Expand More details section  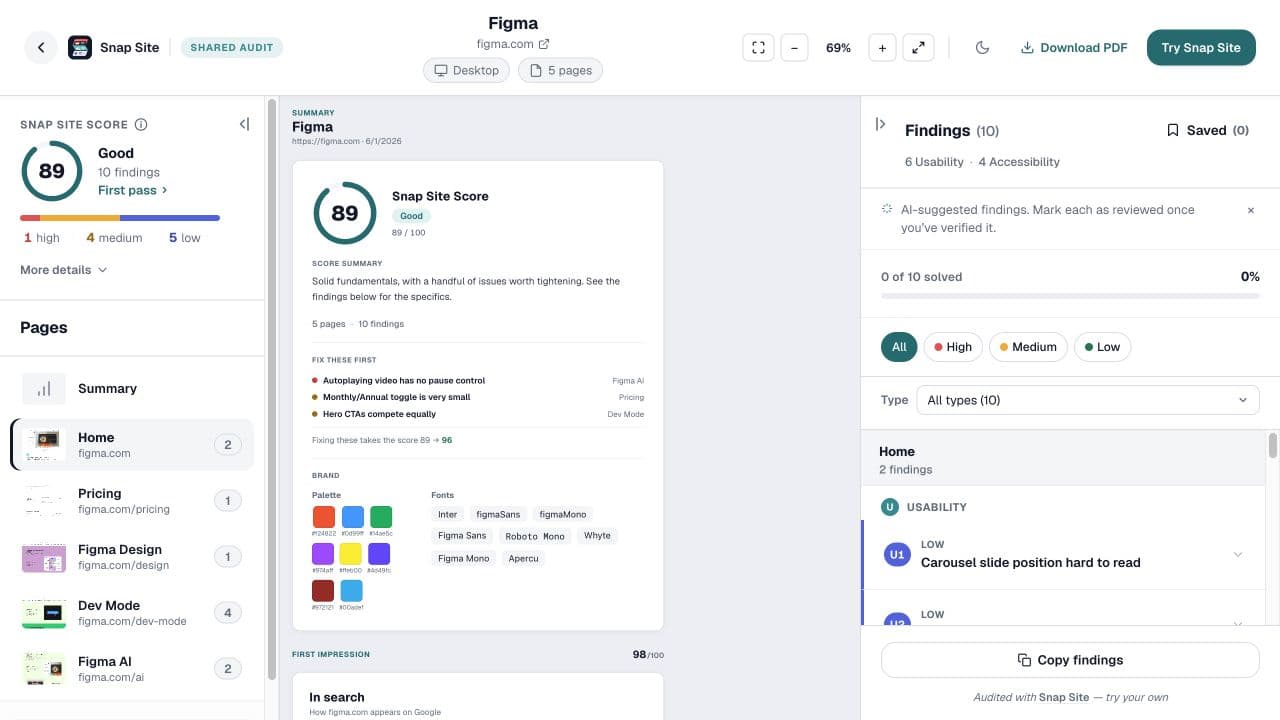(64, 270)
